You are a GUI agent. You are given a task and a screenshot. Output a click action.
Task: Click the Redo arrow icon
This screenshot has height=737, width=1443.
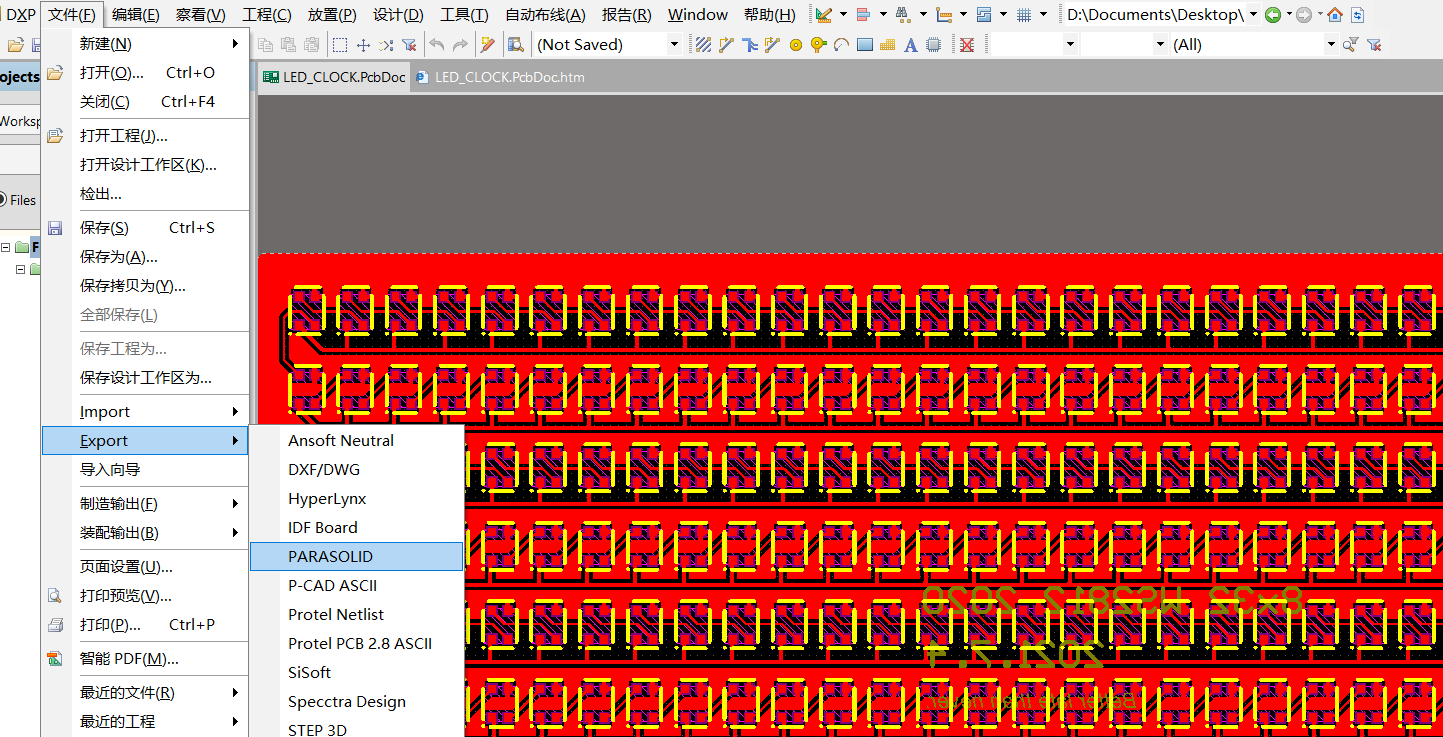click(x=460, y=44)
